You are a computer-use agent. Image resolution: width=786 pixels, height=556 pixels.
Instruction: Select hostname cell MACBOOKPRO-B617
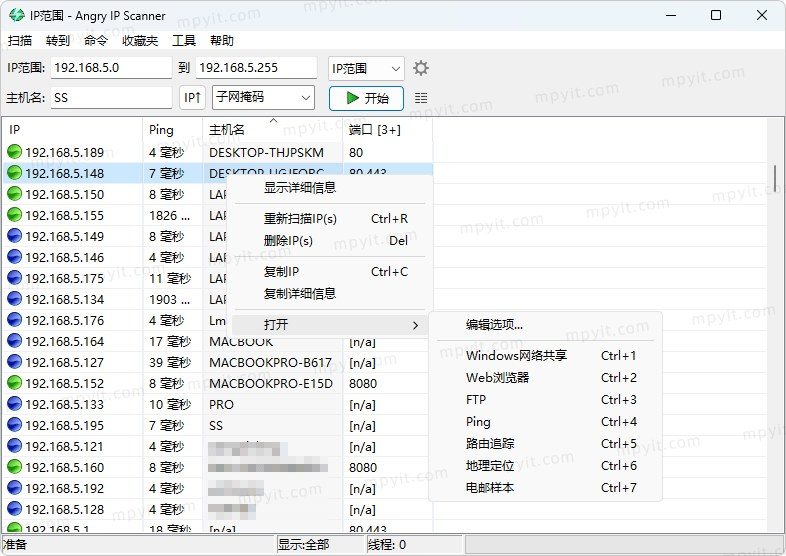coord(271,362)
